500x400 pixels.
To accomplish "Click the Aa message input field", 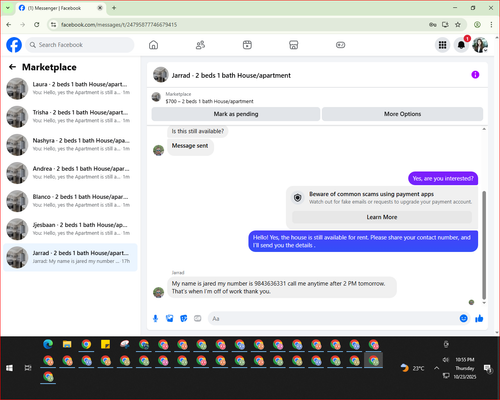I will point(333,319).
